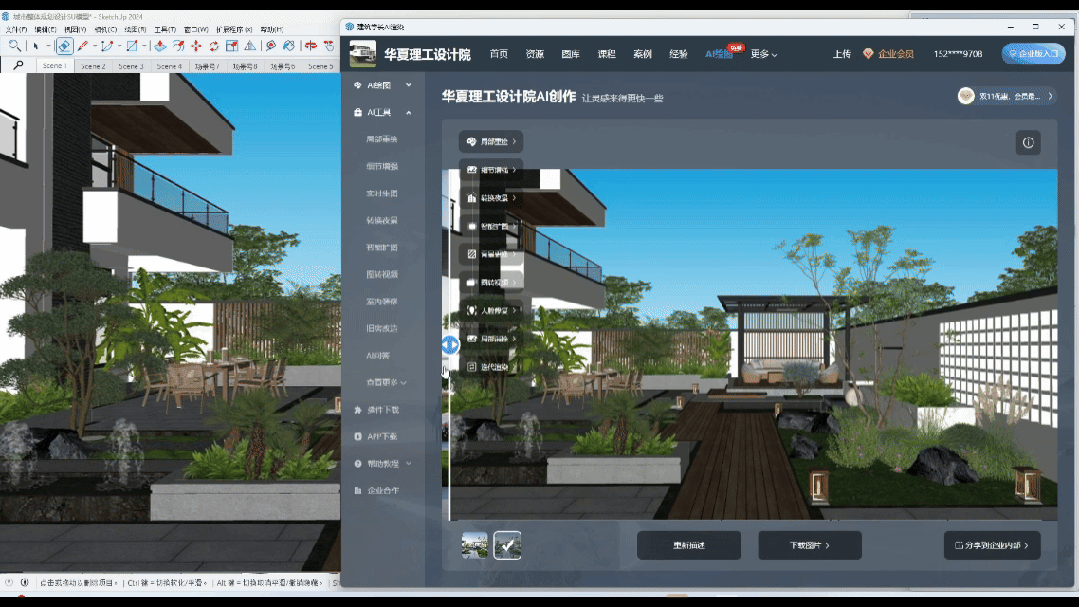Screen dimensions: 1079x607
Task: Open the 工具(T) menu in SketchUp
Action: (165, 30)
